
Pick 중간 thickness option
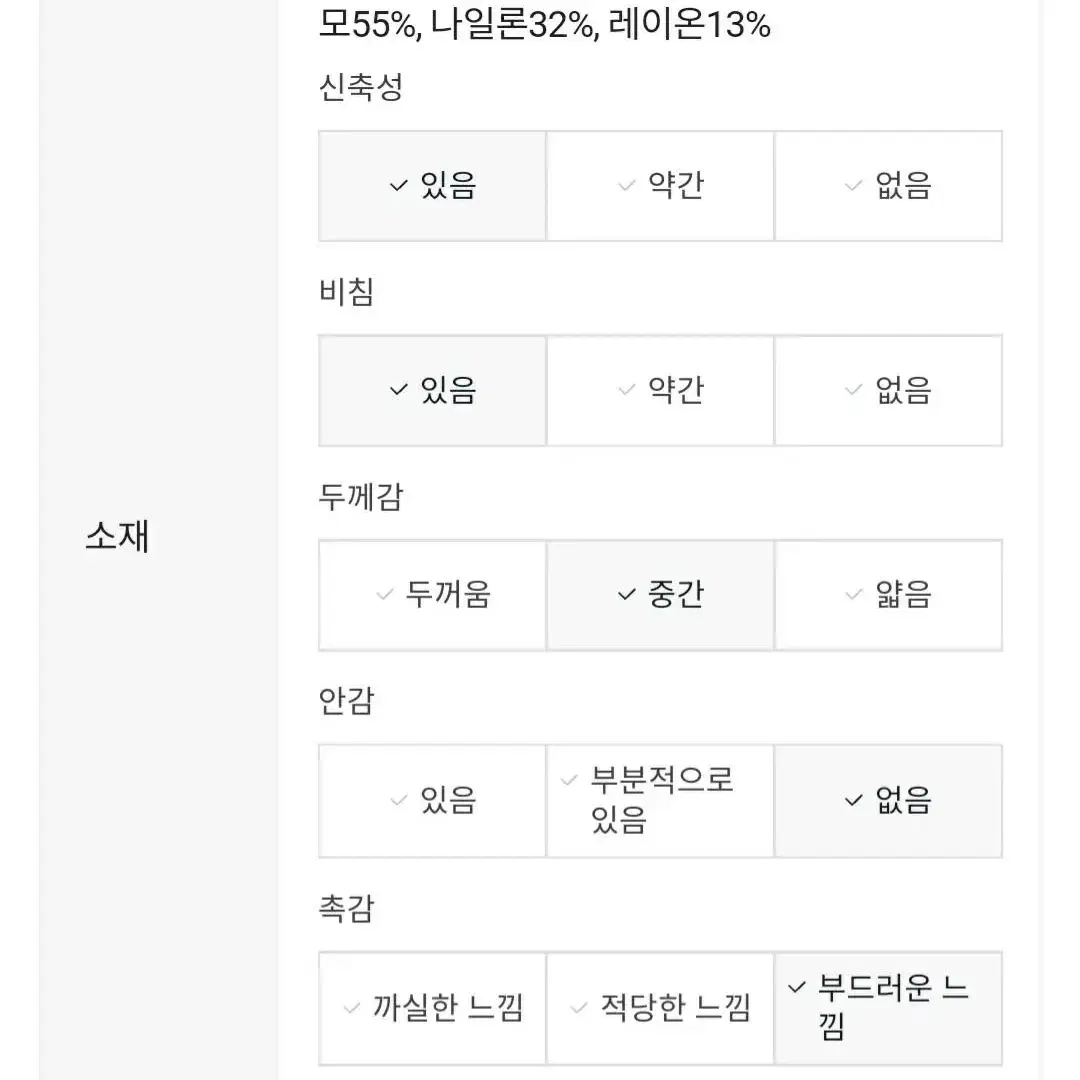click(660, 595)
